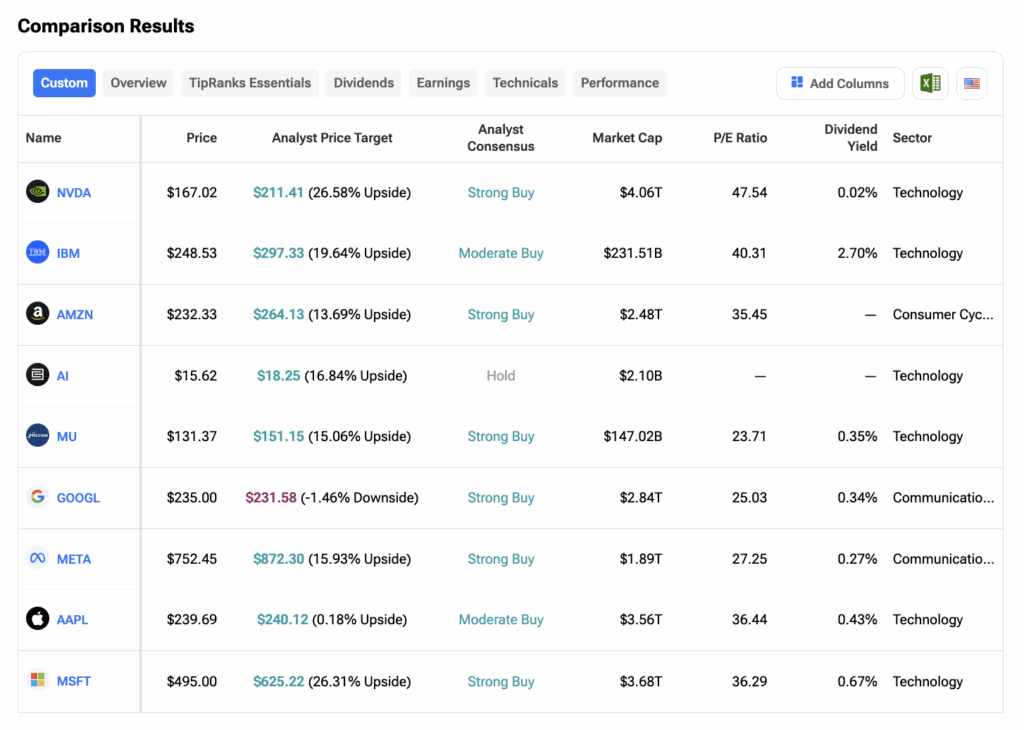This screenshot has width=1024, height=730.
Task: Click the Excel export icon
Action: (930, 84)
